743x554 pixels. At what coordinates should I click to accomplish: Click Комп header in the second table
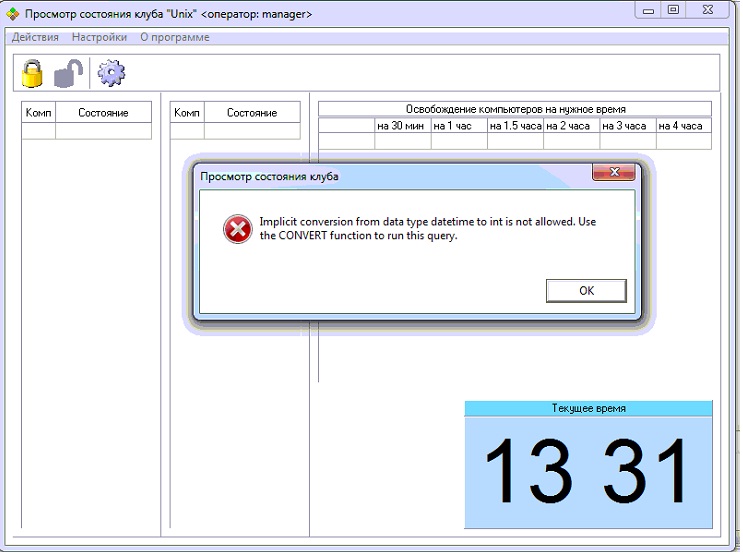click(x=187, y=112)
